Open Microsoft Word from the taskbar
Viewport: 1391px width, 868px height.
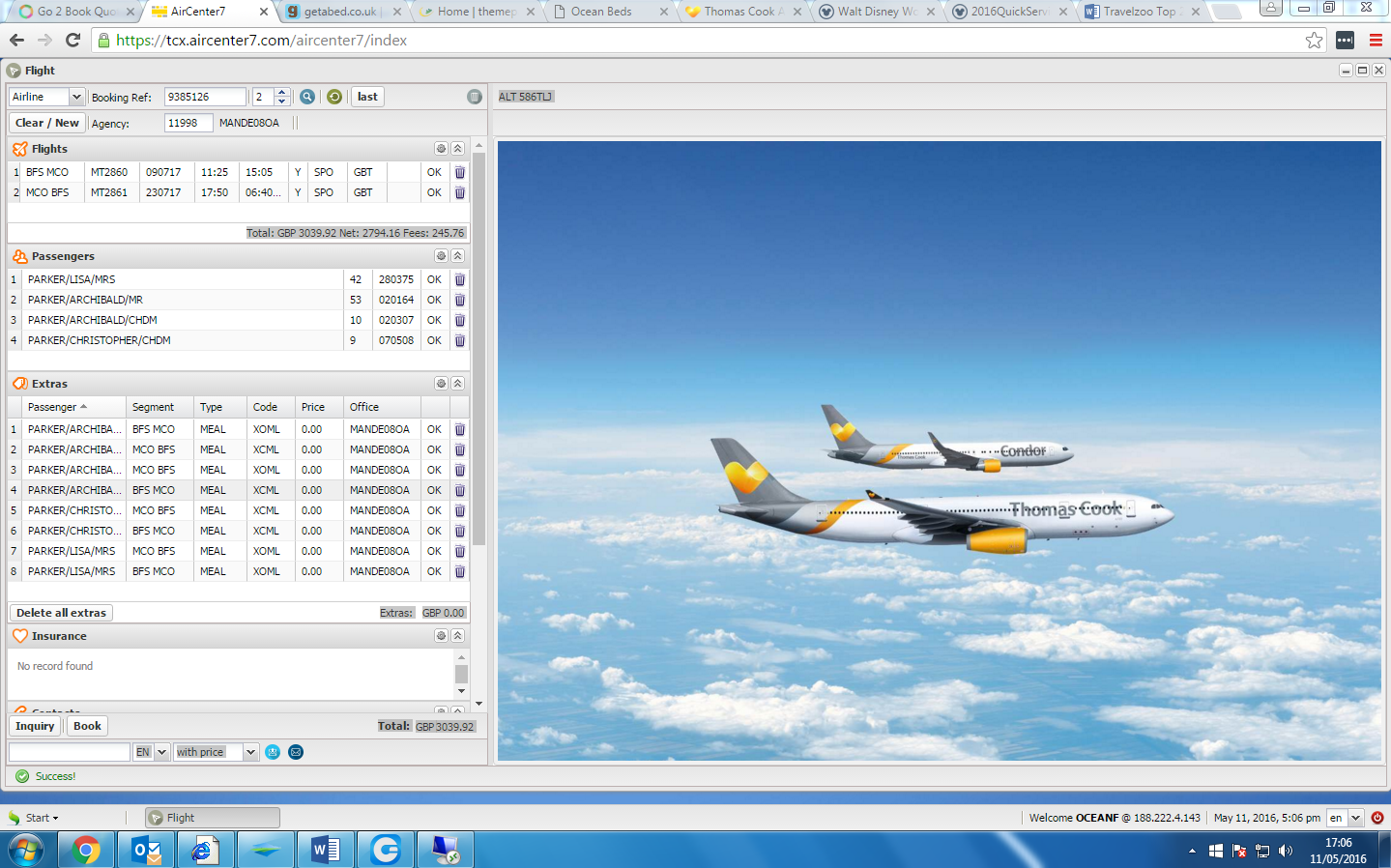326,851
